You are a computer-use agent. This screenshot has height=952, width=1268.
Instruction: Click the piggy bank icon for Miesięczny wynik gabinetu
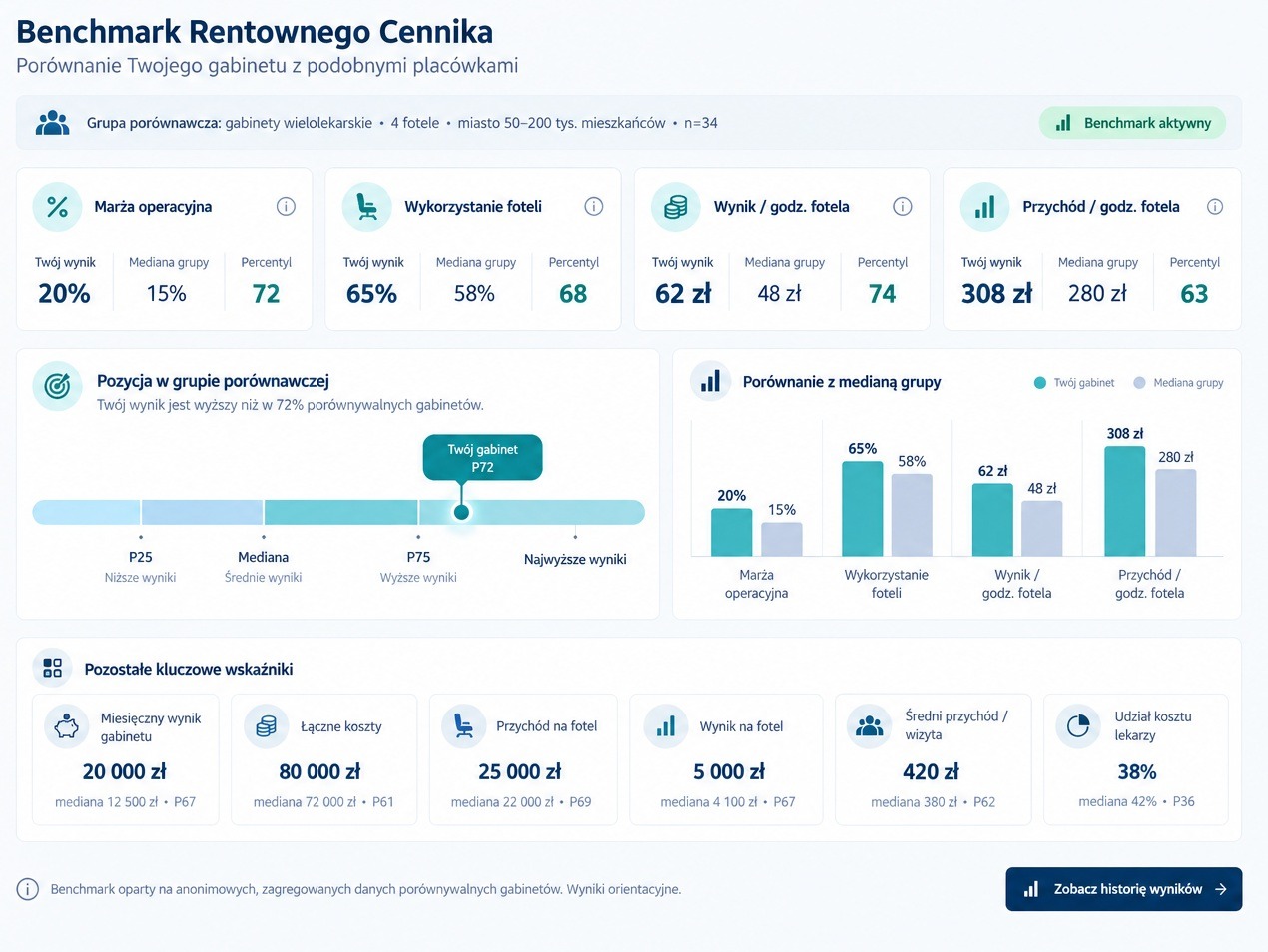pos(67,726)
